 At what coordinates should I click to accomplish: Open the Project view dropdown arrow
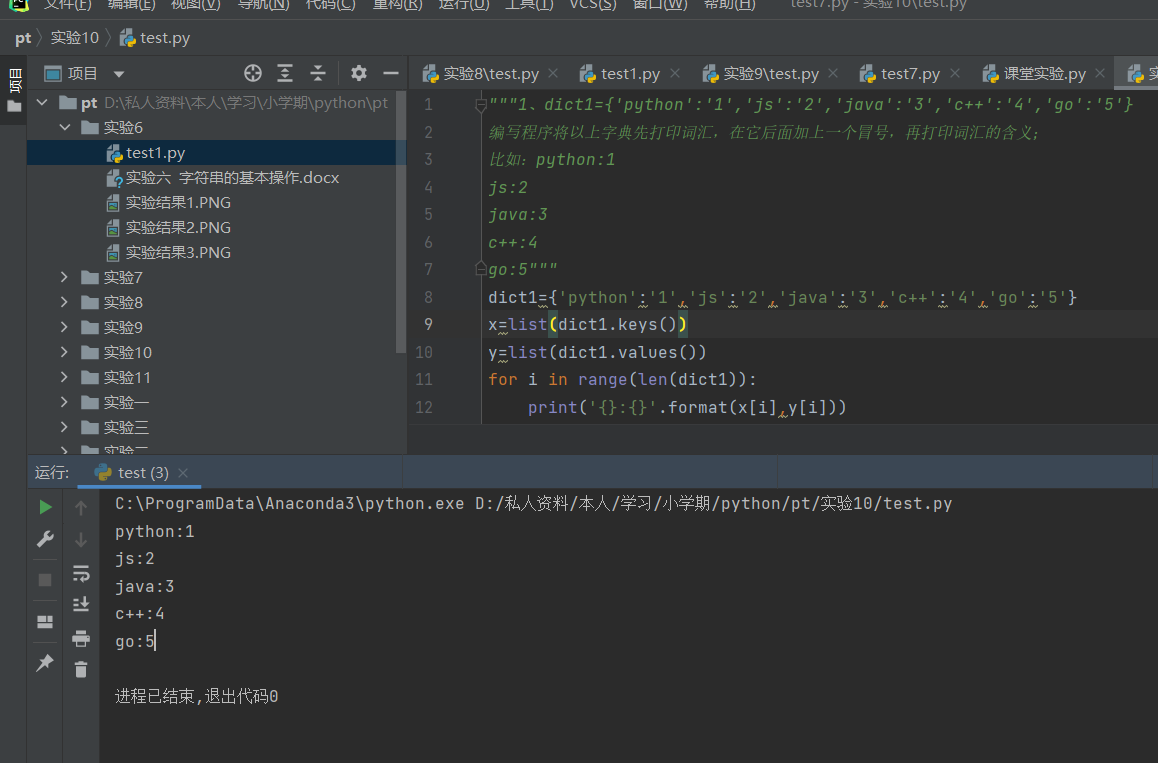(x=119, y=74)
